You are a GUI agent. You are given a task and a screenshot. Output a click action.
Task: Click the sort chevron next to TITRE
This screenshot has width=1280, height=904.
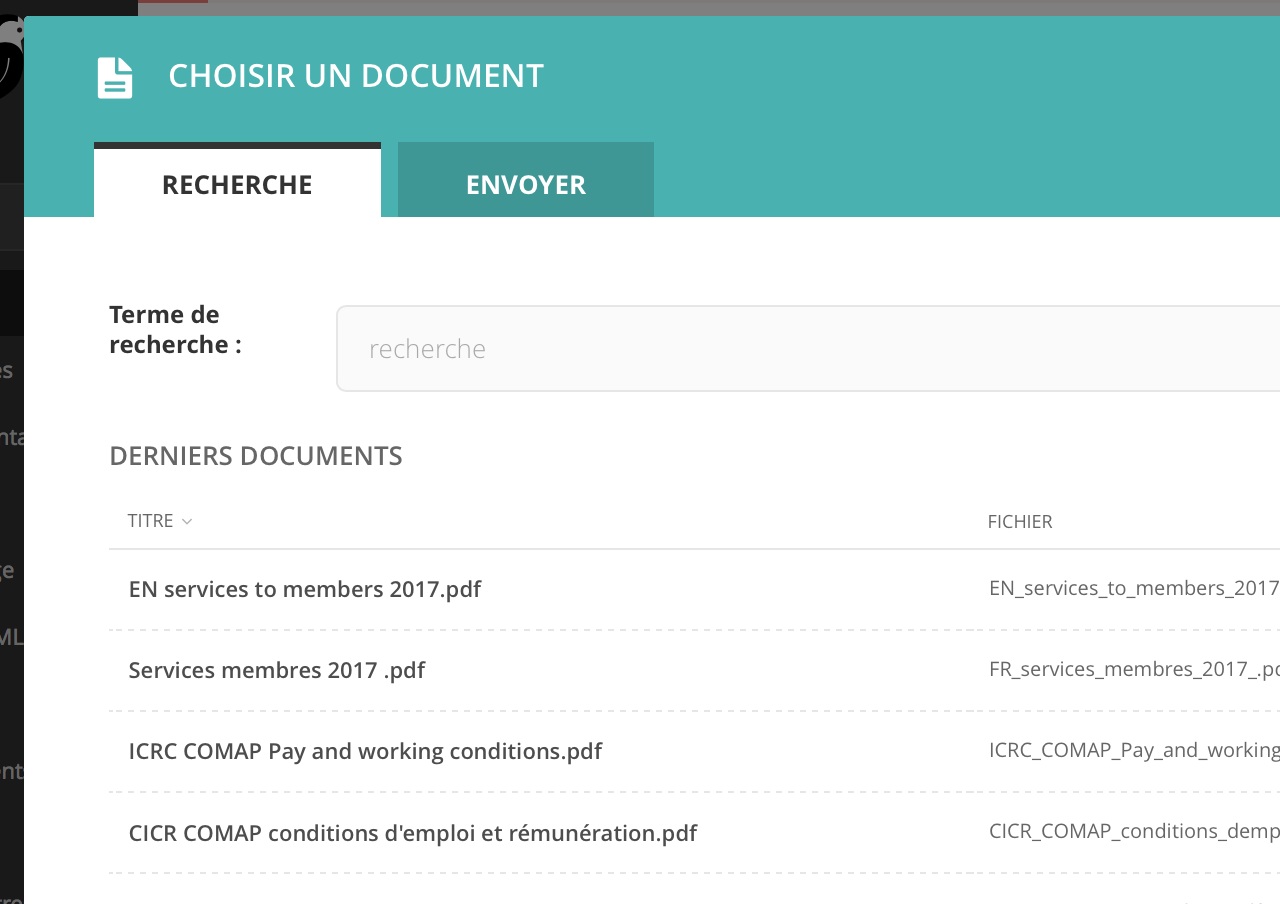point(187,521)
